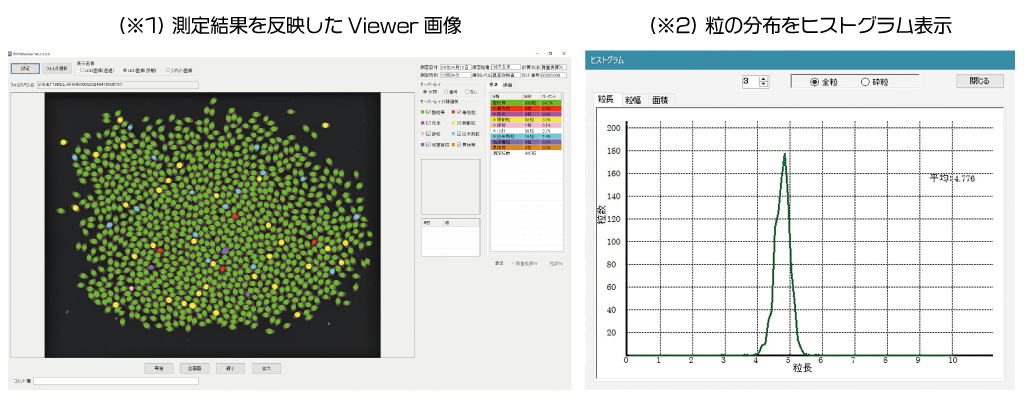Switch to the 粒幅 tab
The image size is (1024, 400).
coord(633,100)
